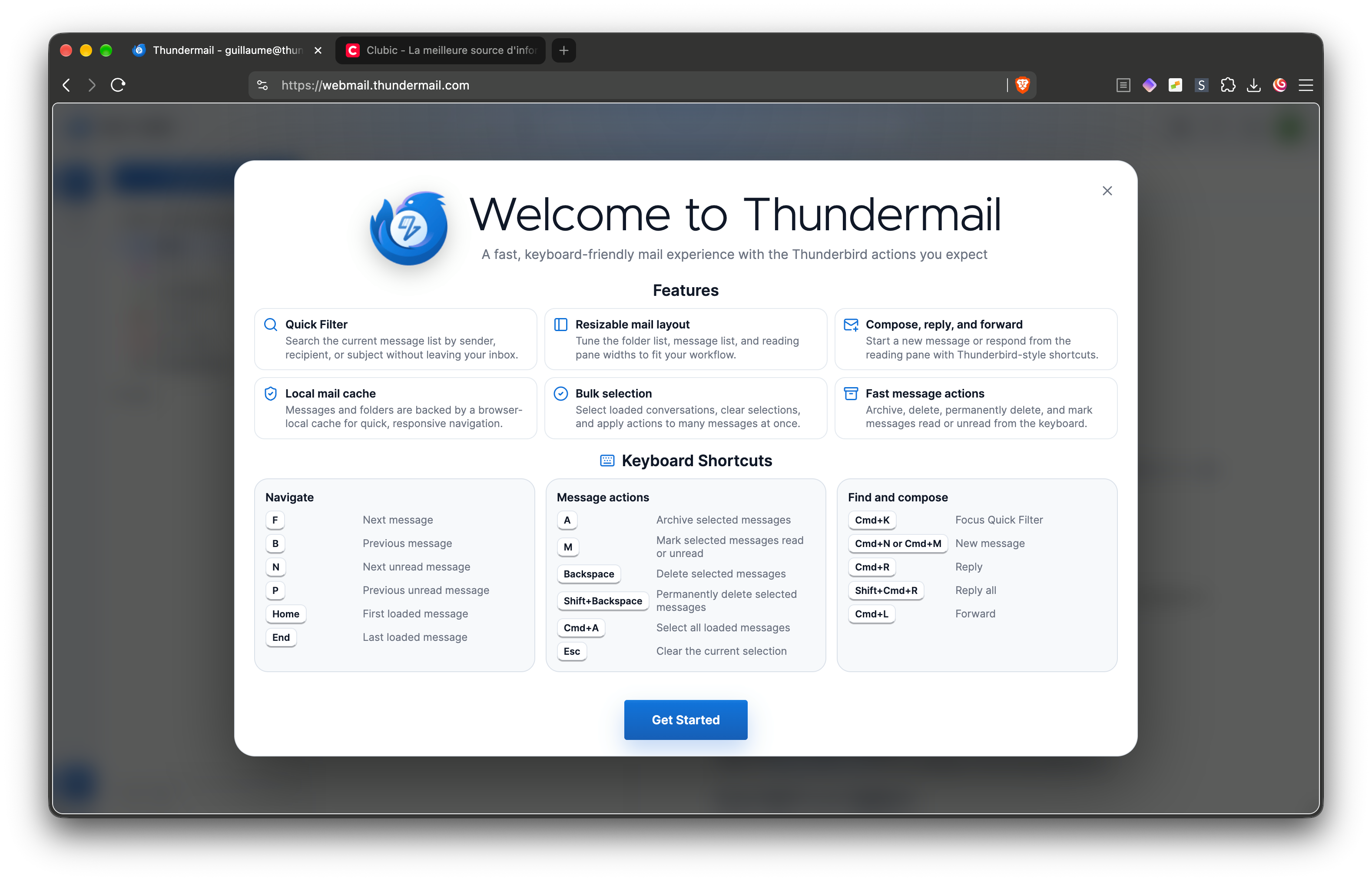1372x882 pixels.
Task: Click the F key badge
Action: [275, 520]
